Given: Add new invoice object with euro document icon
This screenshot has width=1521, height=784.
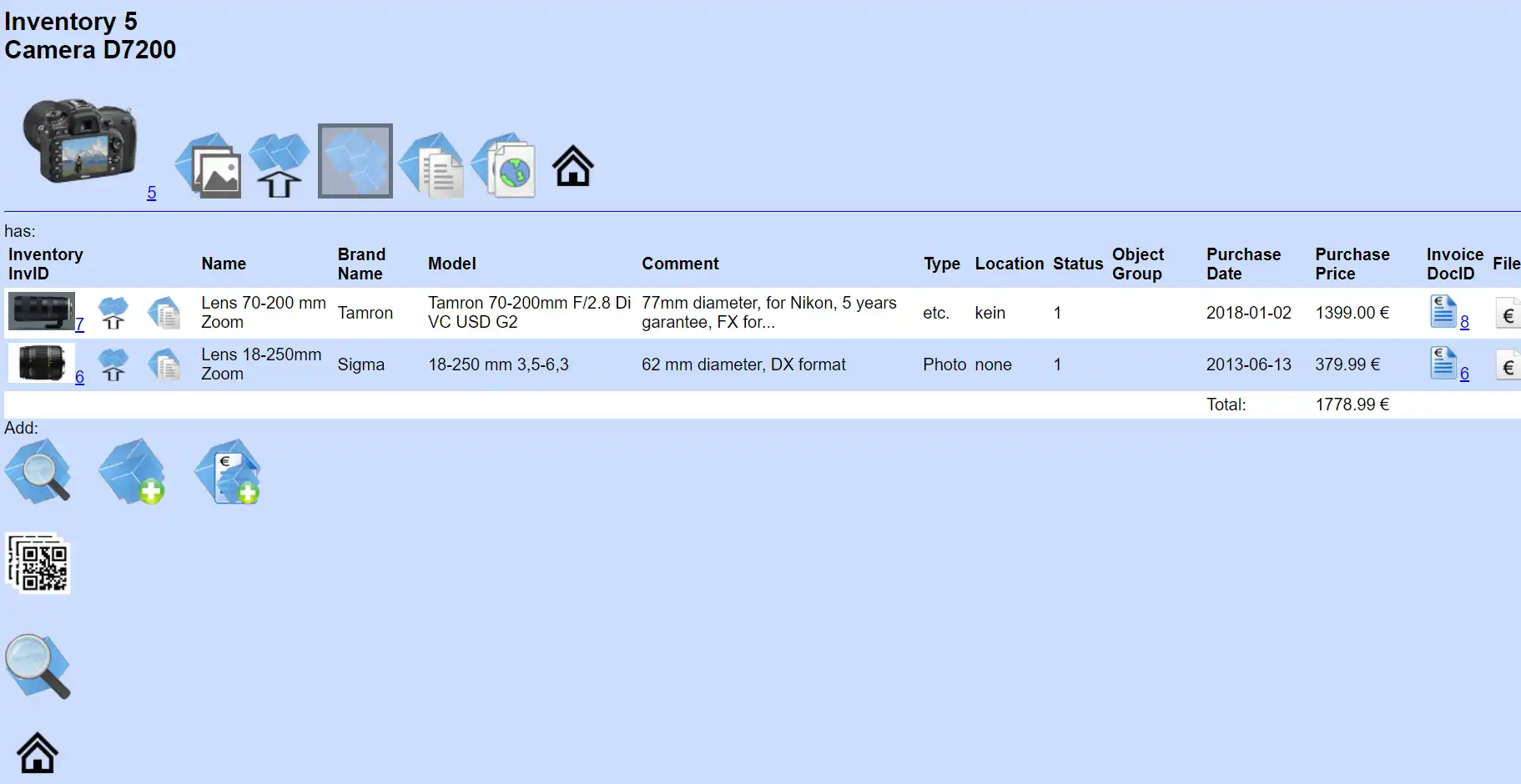Looking at the screenshot, I should [x=227, y=471].
